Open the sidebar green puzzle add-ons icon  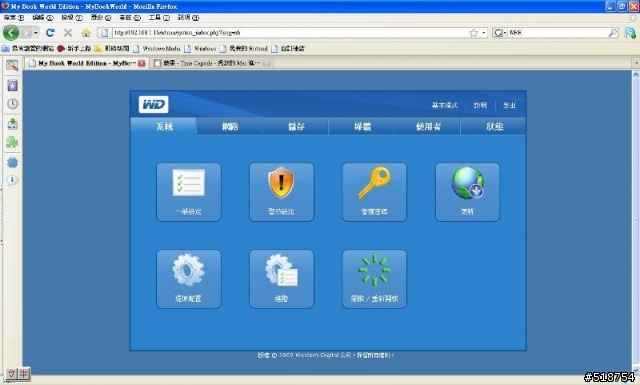coord(12,142)
